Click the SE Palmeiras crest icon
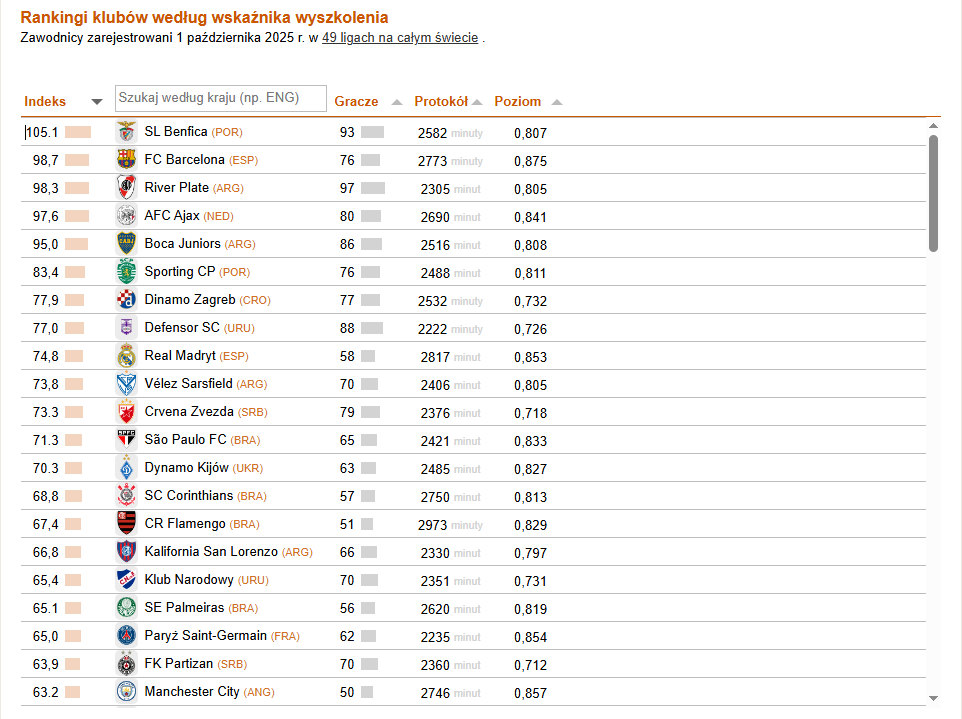This screenshot has height=719, width=962. [x=126, y=608]
